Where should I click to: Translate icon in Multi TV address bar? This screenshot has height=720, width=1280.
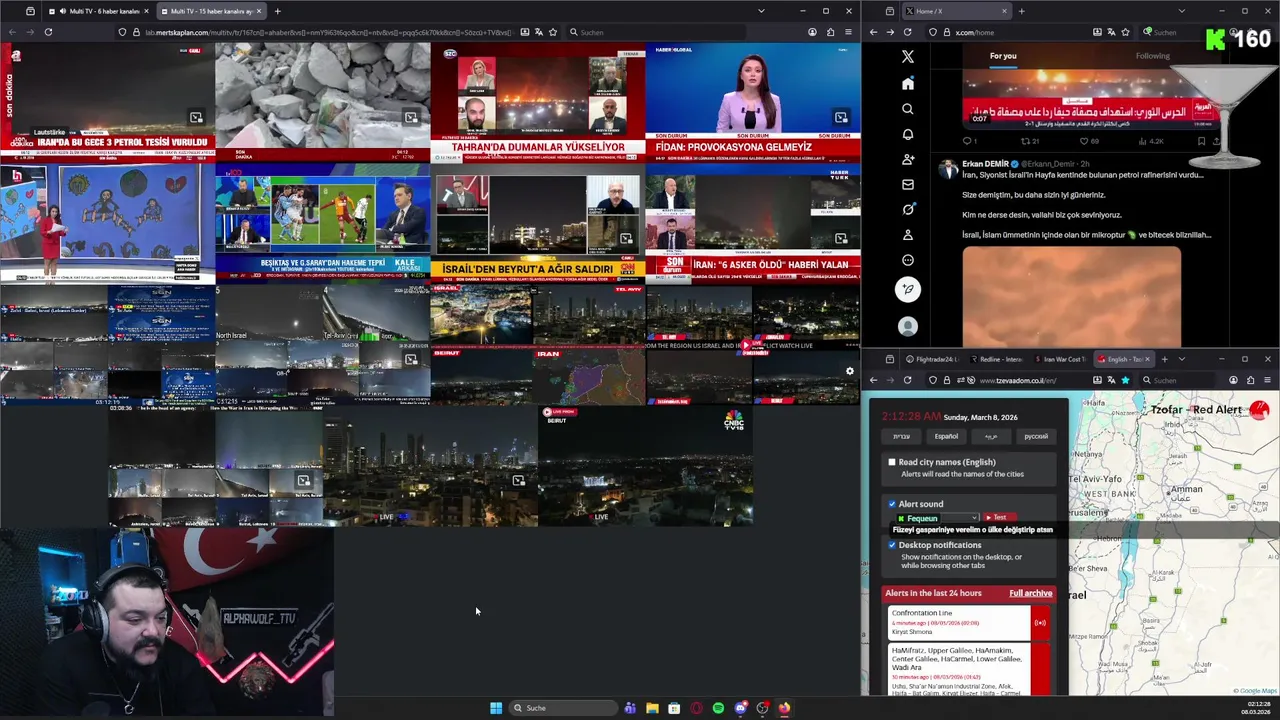pyautogui.click(x=538, y=32)
